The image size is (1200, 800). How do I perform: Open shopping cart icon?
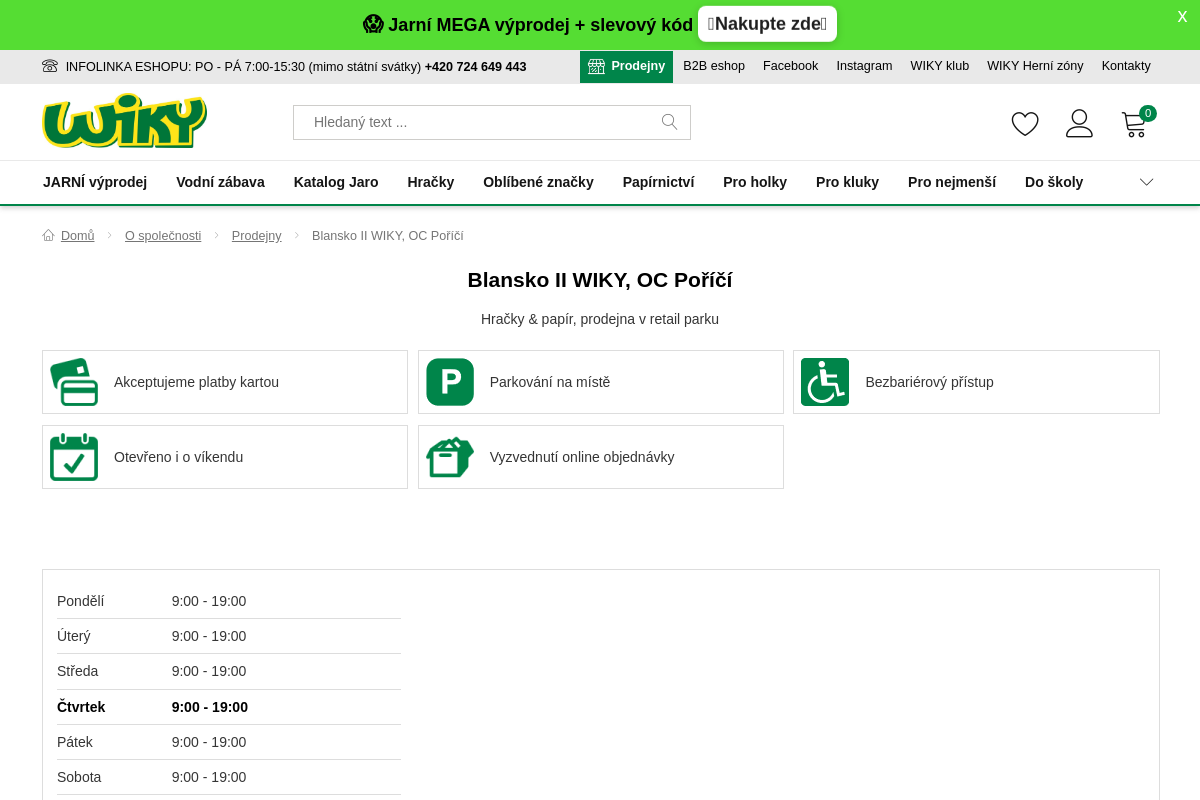pos(1136,123)
